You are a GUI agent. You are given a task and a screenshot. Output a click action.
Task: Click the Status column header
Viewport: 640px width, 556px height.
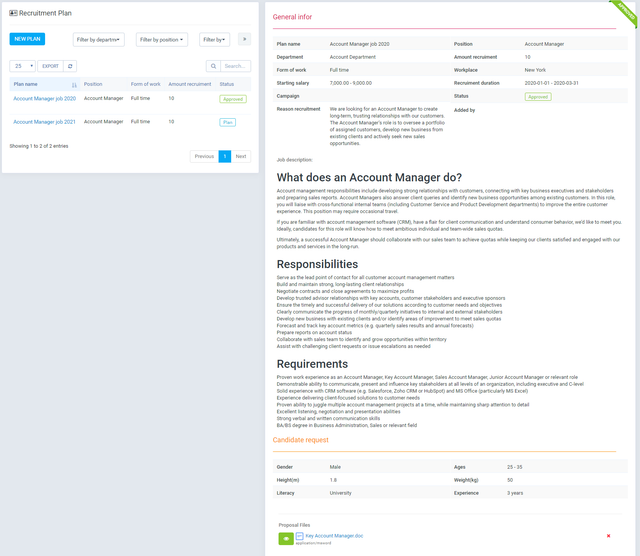click(x=227, y=84)
